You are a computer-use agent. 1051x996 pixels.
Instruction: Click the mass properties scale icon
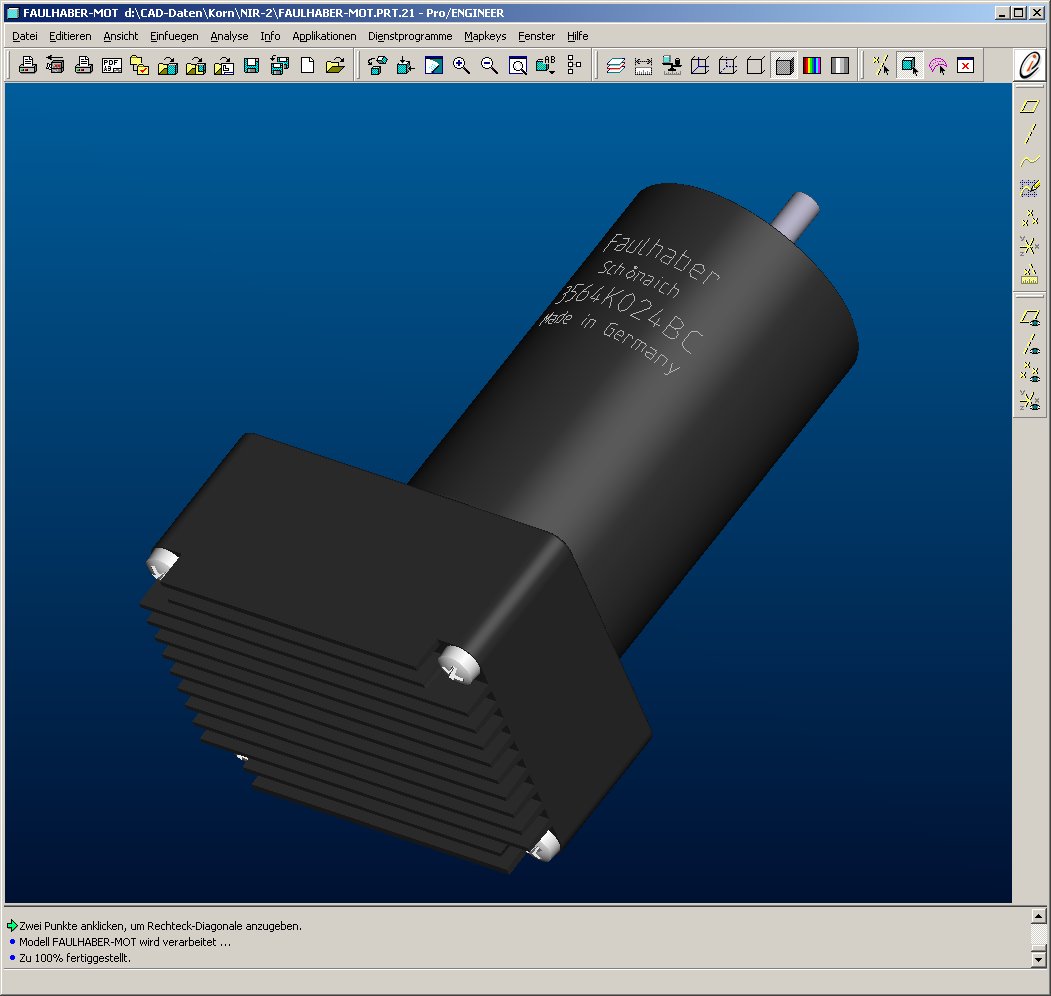click(x=672, y=65)
